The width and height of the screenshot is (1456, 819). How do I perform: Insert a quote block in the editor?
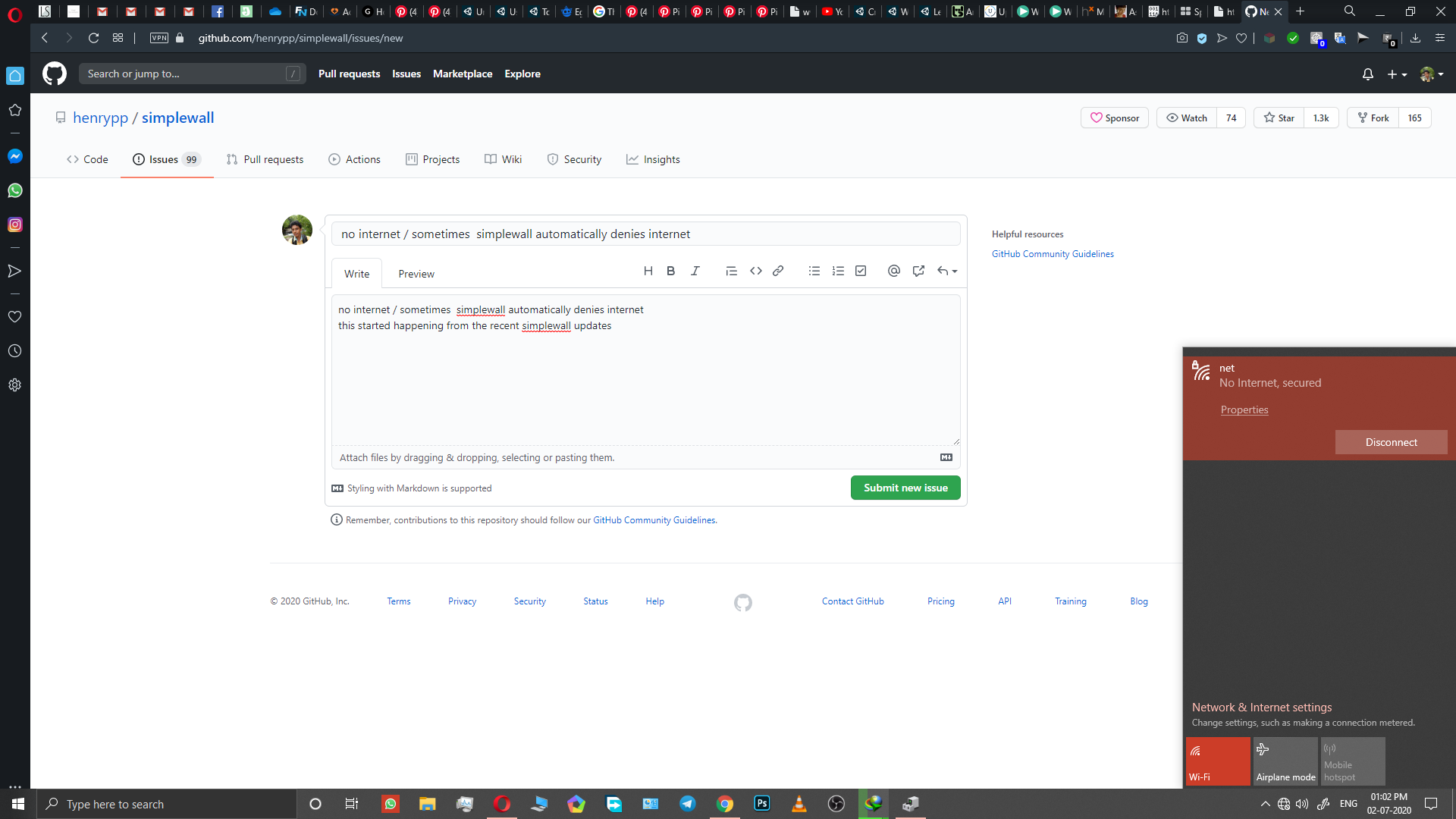click(x=731, y=271)
